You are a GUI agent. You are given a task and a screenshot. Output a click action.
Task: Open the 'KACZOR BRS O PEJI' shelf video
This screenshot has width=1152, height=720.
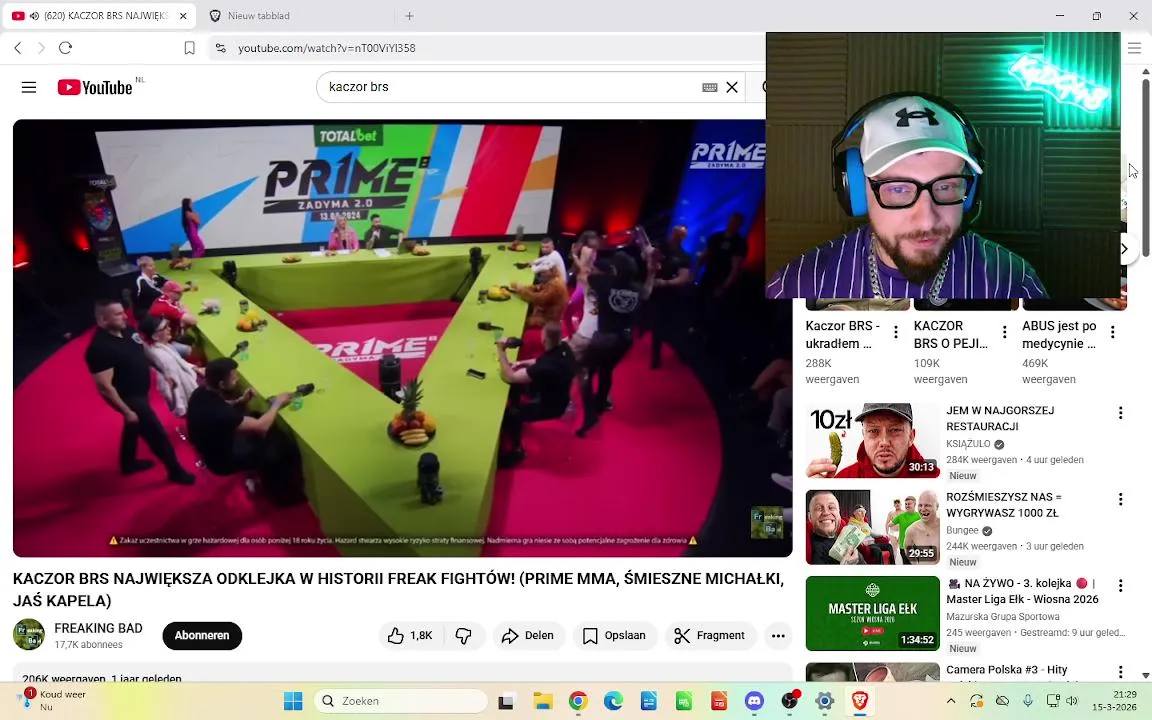click(951, 334)
